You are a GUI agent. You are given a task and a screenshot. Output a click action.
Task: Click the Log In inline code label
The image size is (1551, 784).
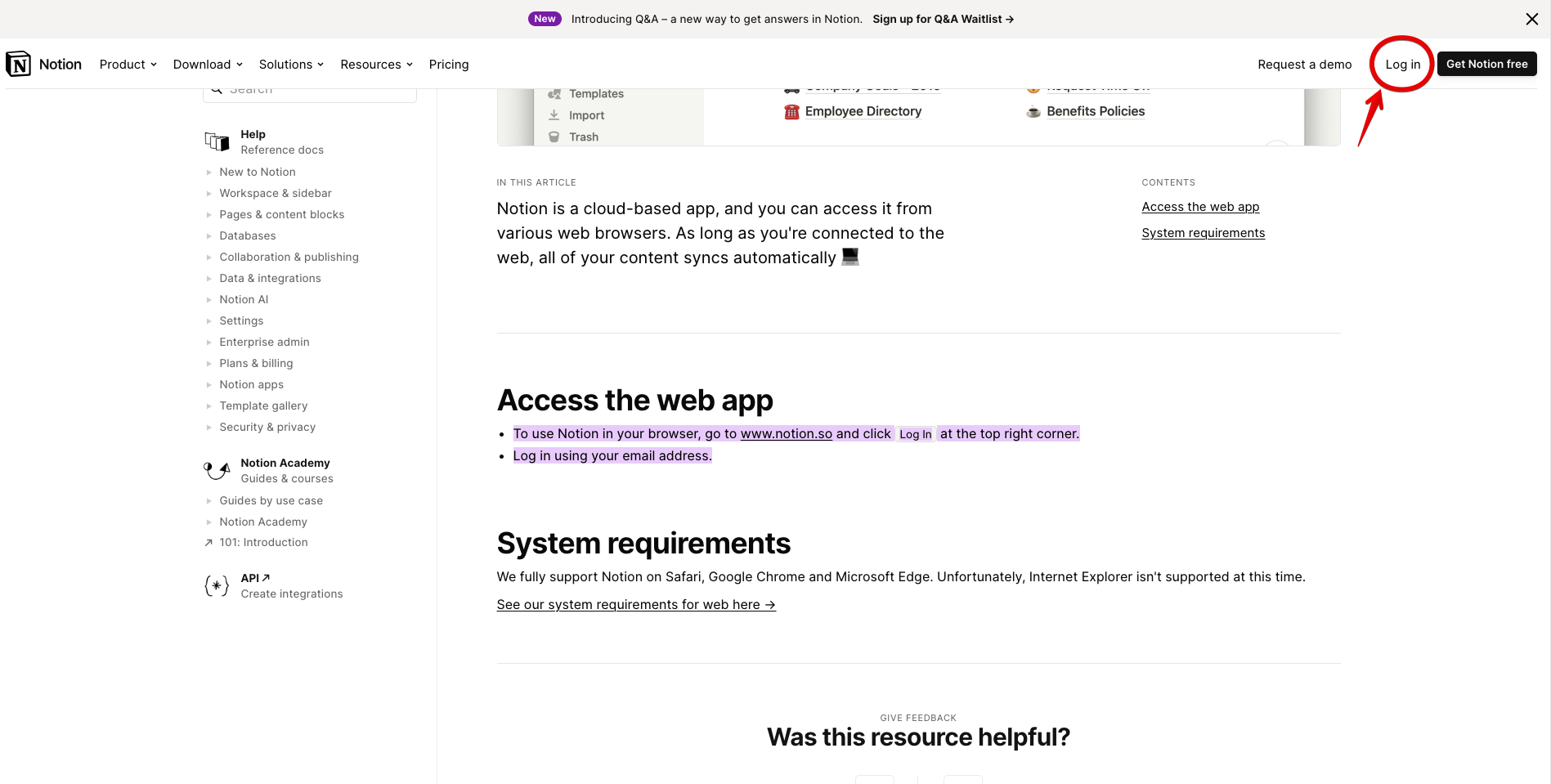click(915, 434)
